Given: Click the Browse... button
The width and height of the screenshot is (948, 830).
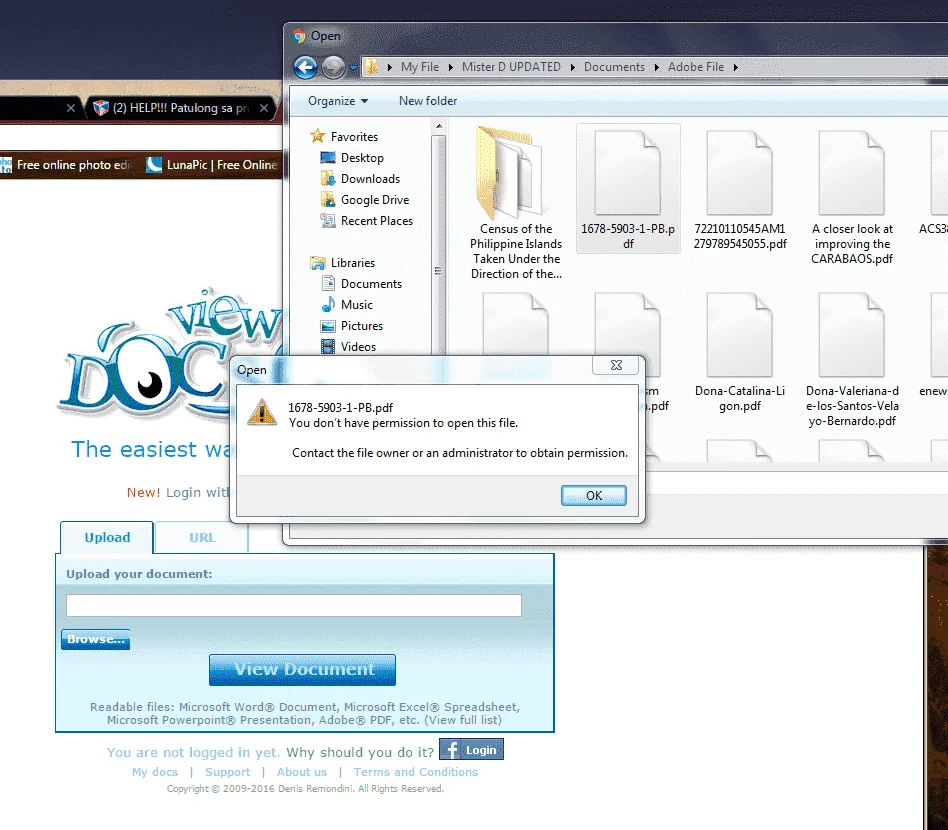Looking at the screenshot, I should pyautogui.click(x=96, y=639).
